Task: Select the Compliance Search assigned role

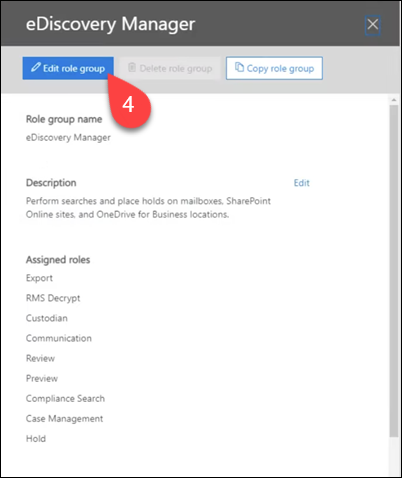Action: (65, 399)
